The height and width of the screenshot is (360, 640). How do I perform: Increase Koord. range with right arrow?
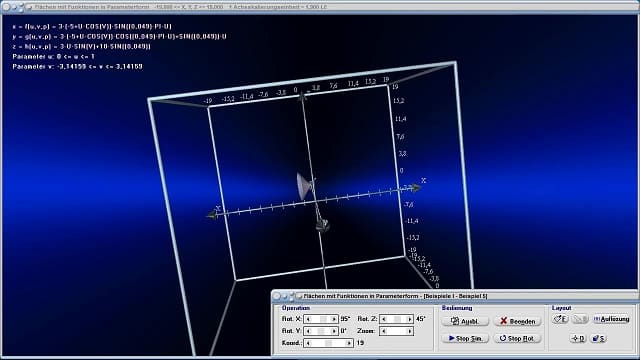(349, 343)
